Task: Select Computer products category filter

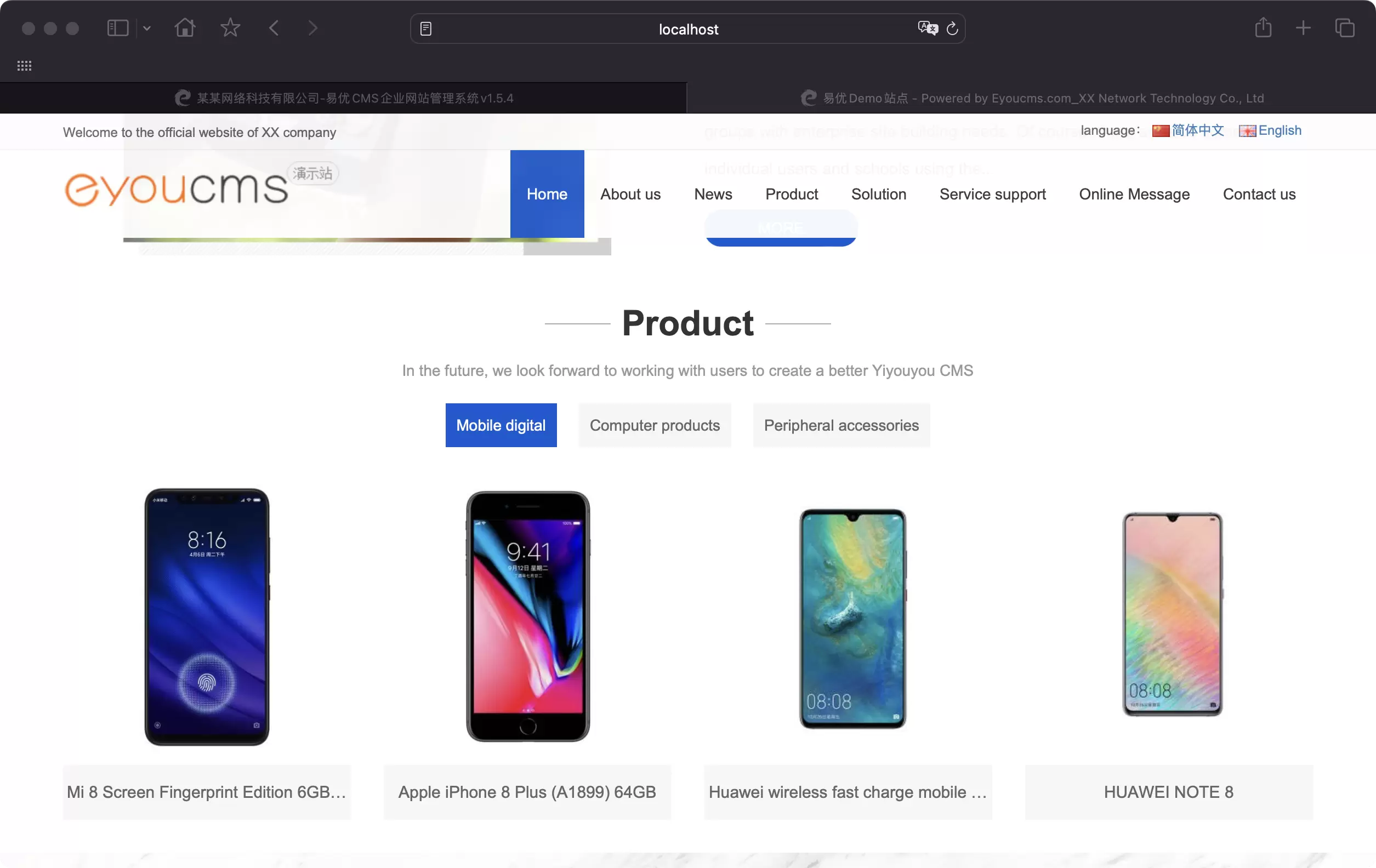Action: coord(655,425)
